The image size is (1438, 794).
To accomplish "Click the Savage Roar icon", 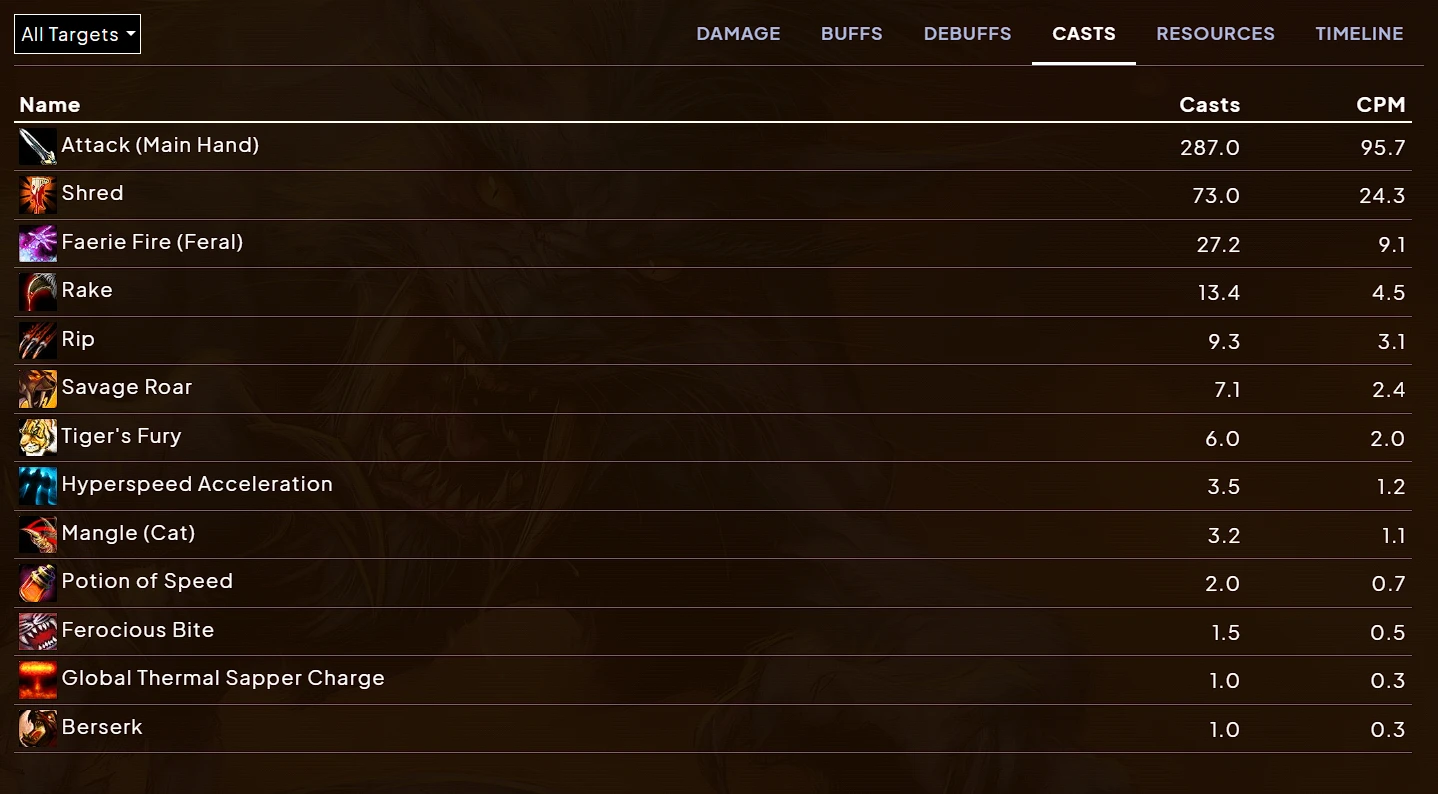I will coord(38,389).
